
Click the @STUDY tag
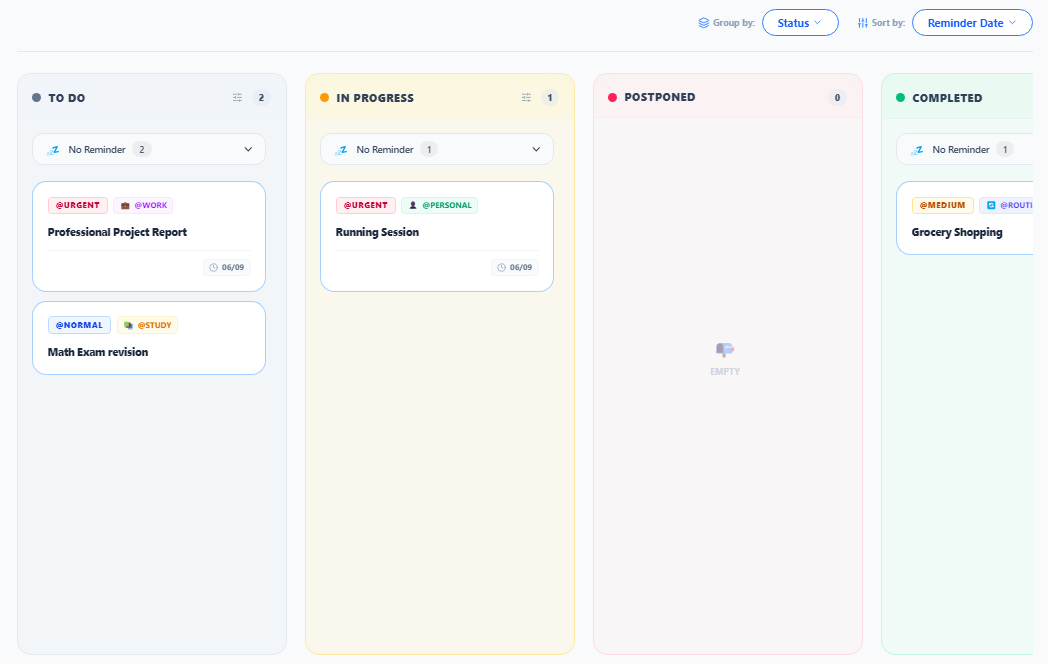147,325
